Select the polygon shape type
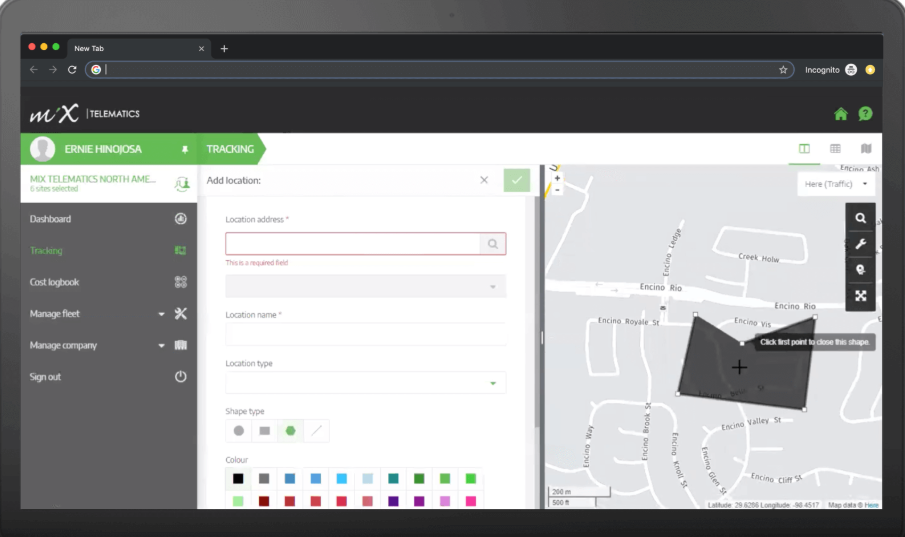Viewport: 905px width, 537px height. (x=290, y=431)
